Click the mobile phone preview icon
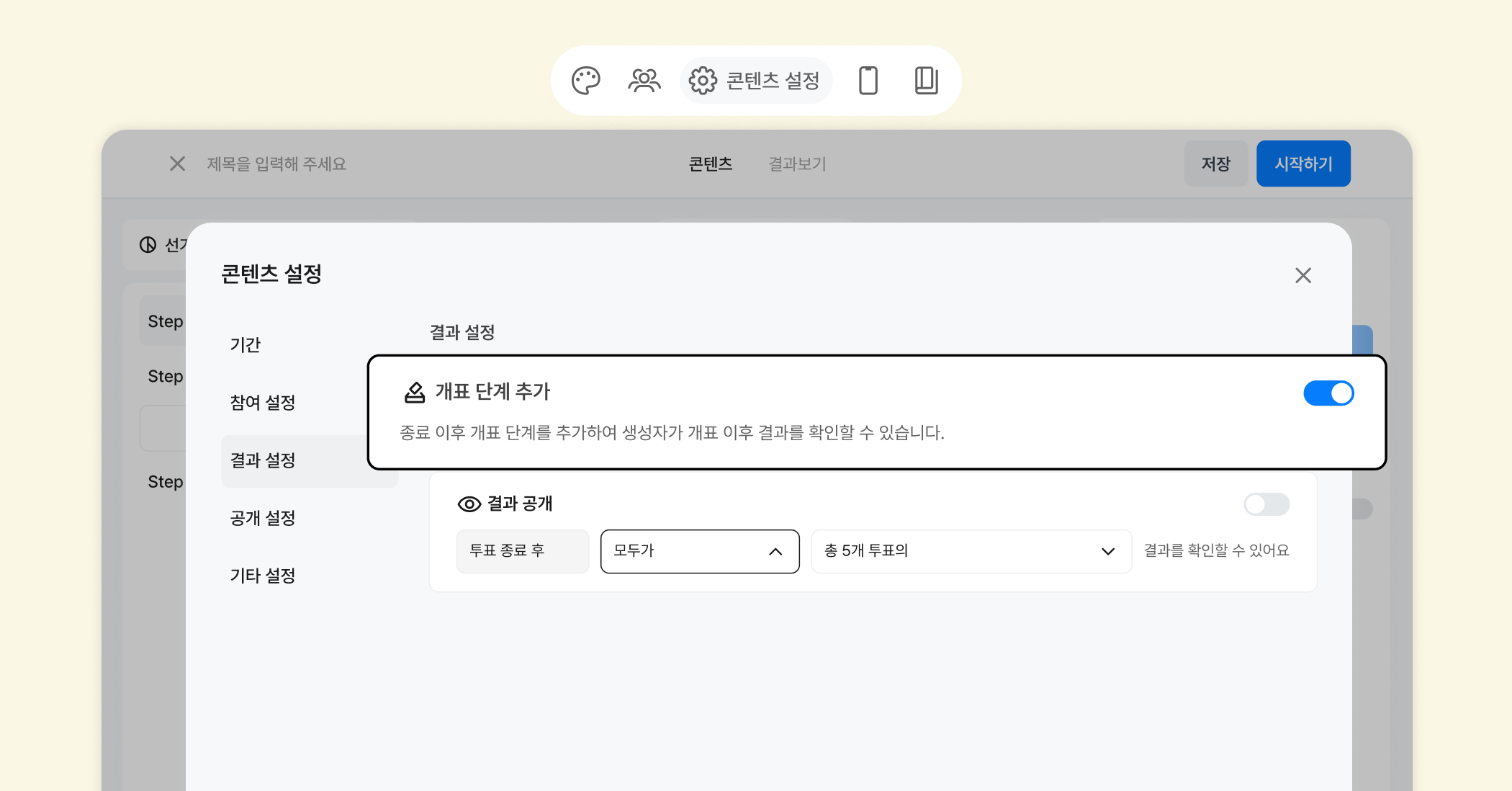This screenshot has height=791, width=1512. pos(868,81)
